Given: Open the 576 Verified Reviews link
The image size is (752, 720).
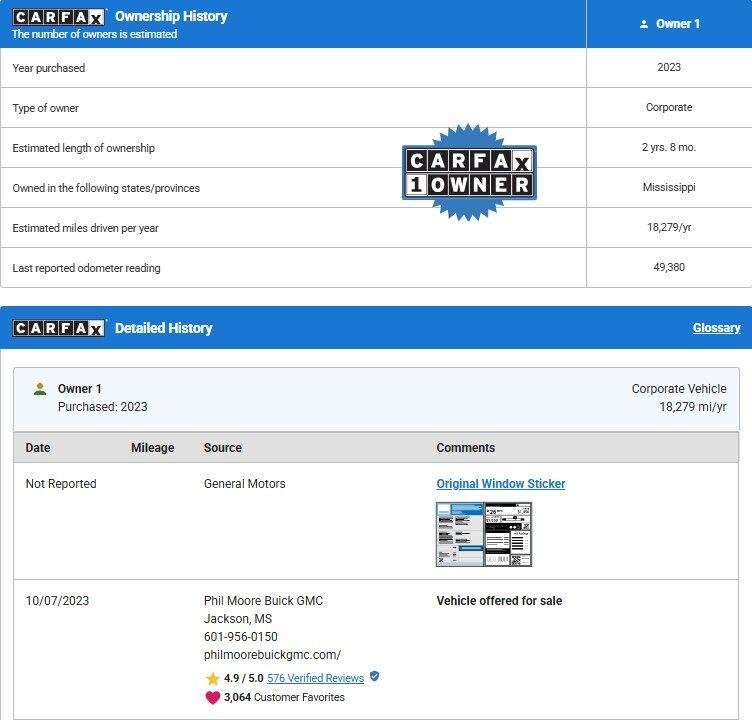Looking at the screenshot, I should pyautogui.click(x=316, y=678).
